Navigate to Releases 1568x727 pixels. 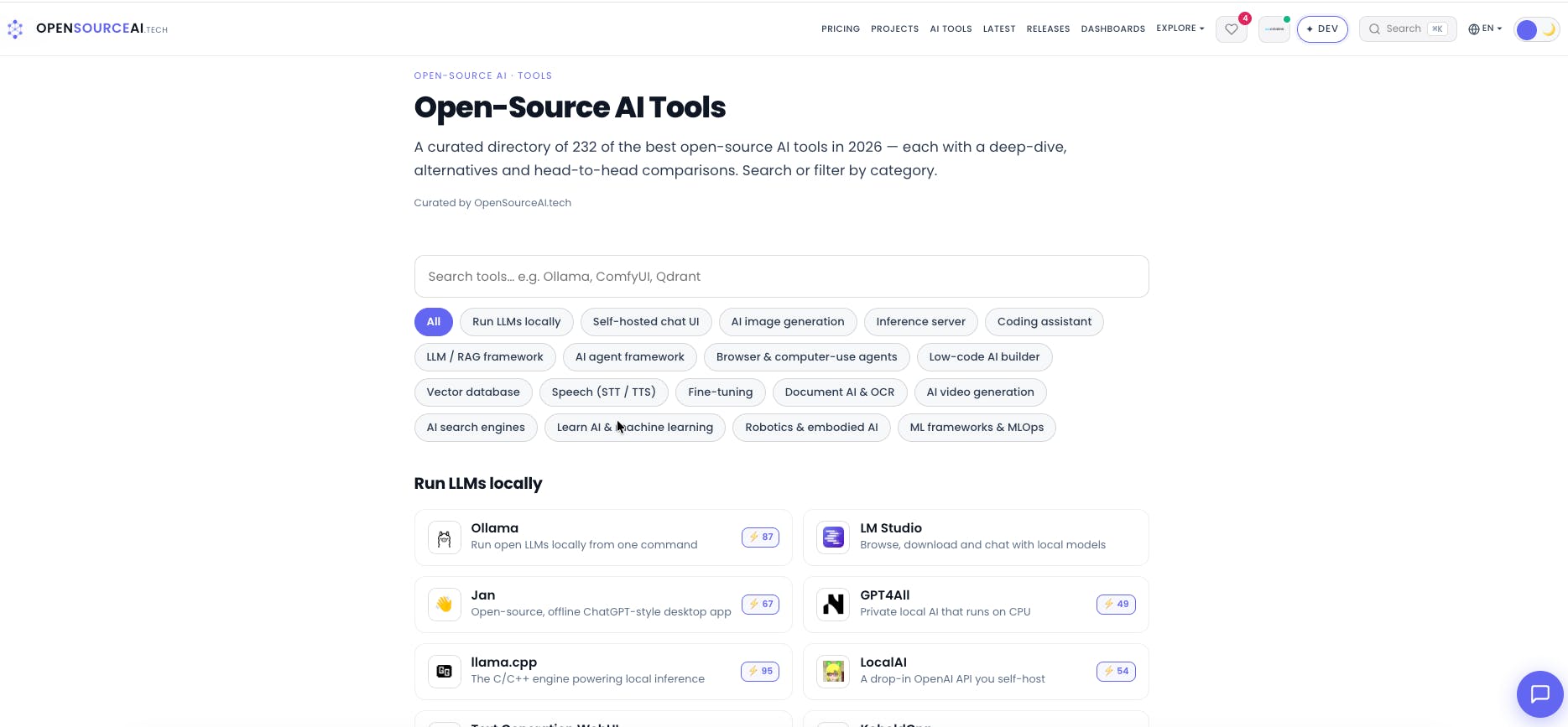1048,29
